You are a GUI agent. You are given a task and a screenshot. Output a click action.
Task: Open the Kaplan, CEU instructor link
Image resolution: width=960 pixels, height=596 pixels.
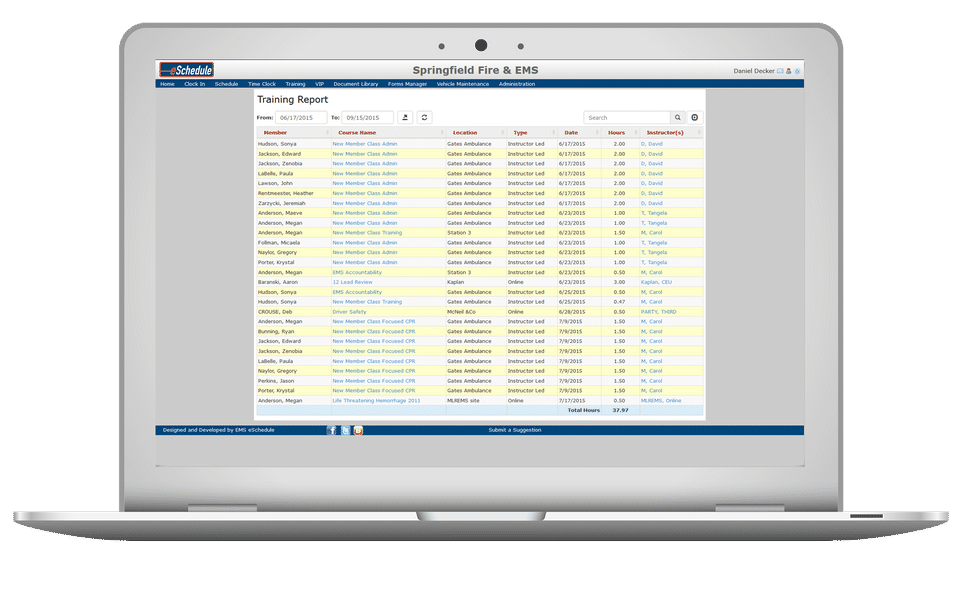[656, 282]
